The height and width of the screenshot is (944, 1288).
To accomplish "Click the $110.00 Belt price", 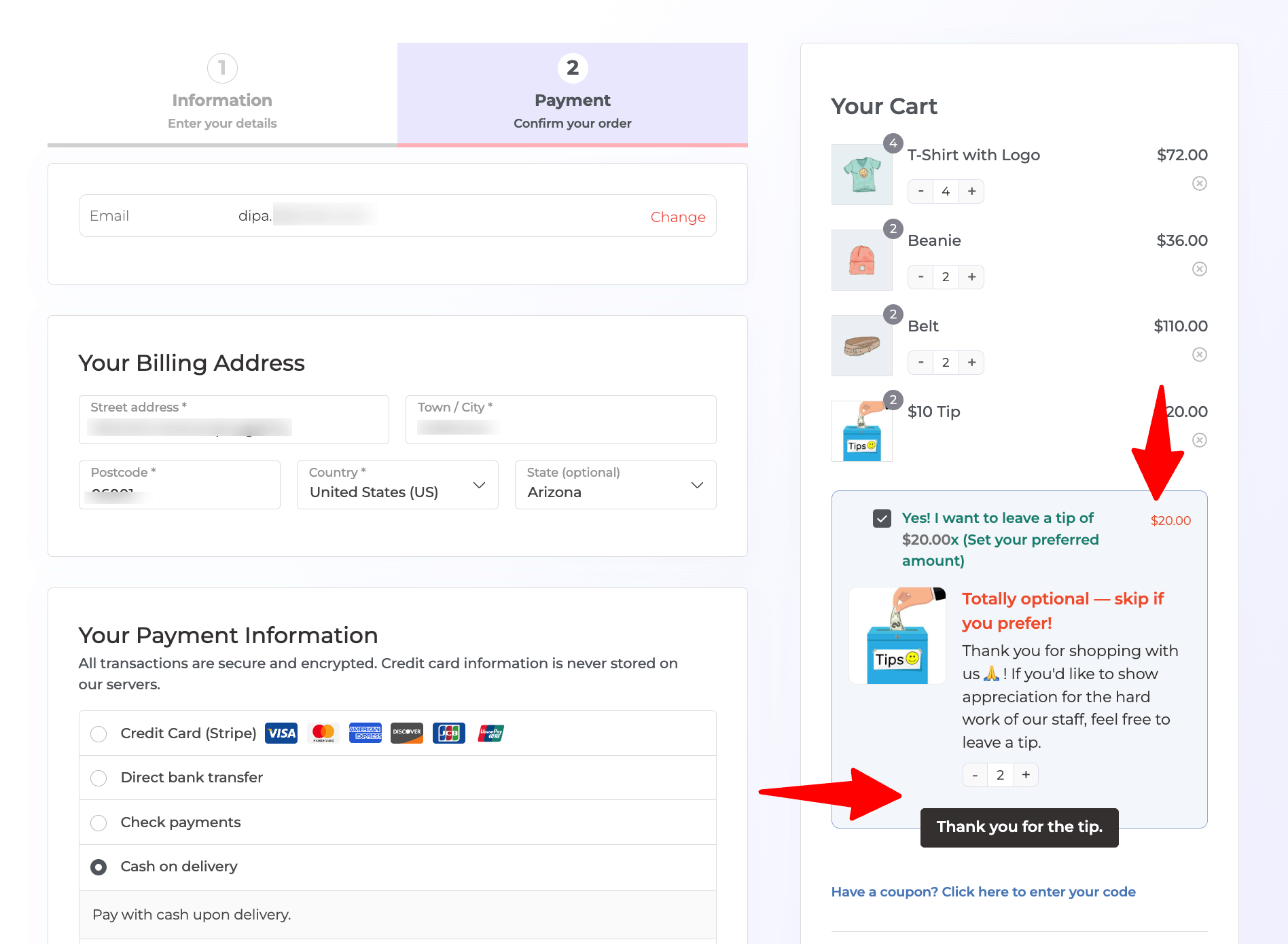I will [1181, 326].
